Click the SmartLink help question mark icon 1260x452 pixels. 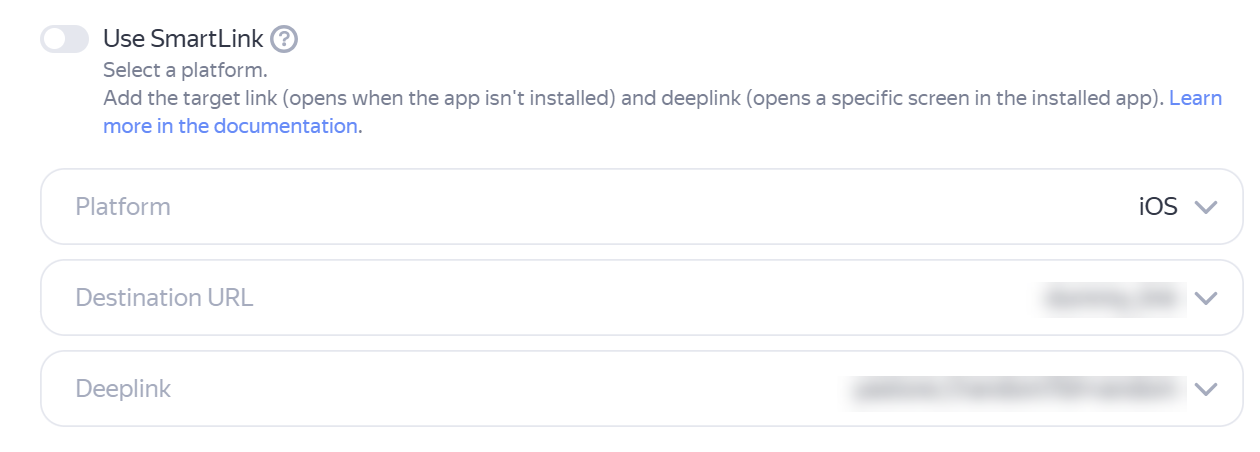[x=285, y=39]
